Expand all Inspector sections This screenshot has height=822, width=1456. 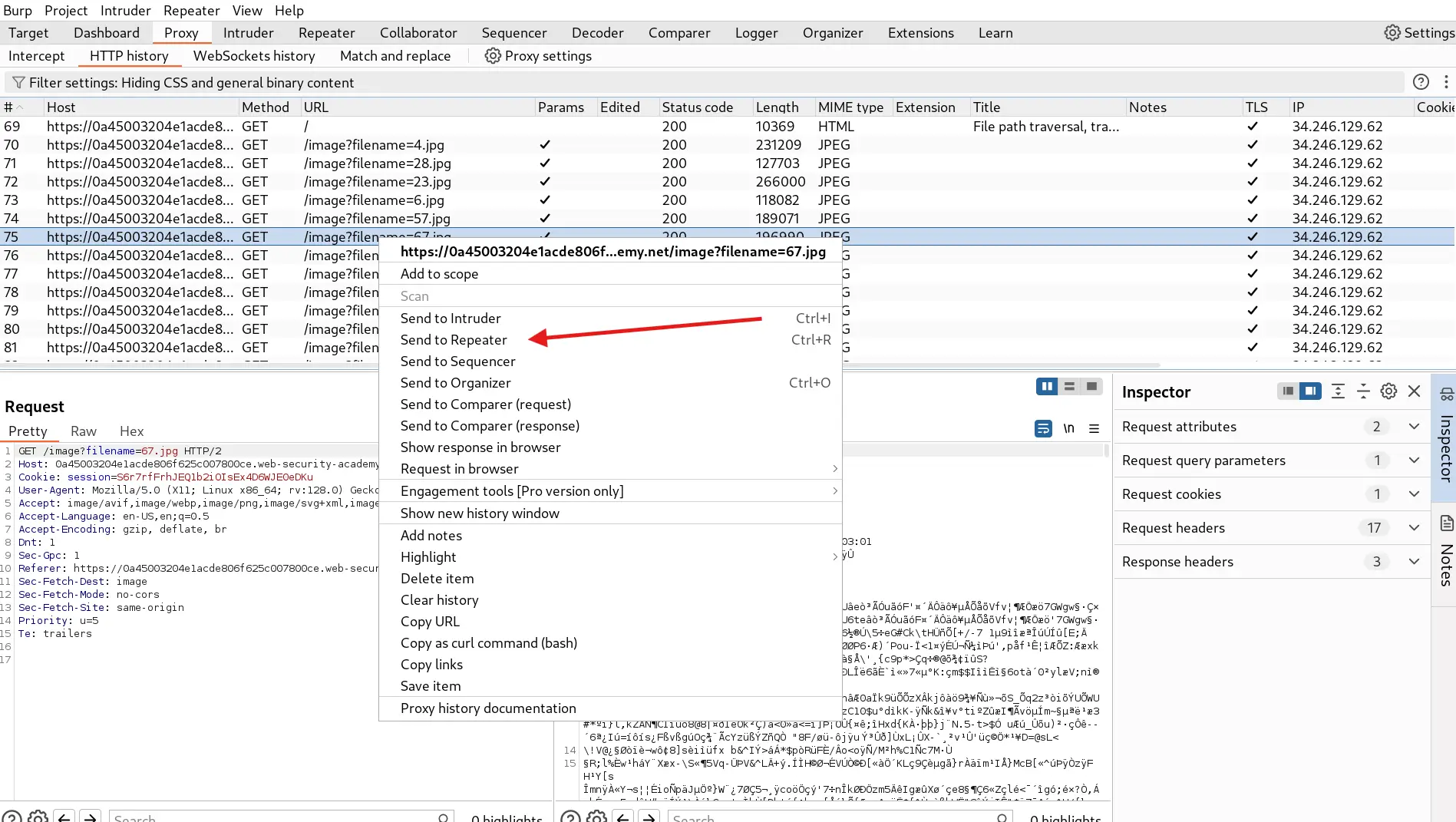point(1338,391)
